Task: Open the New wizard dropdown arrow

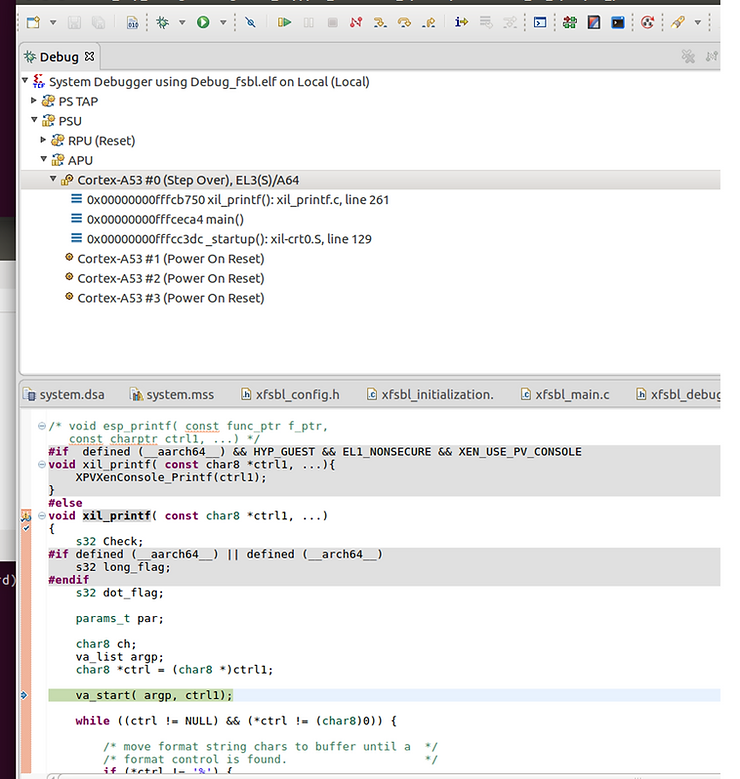Action: click(x=53, y=22)
